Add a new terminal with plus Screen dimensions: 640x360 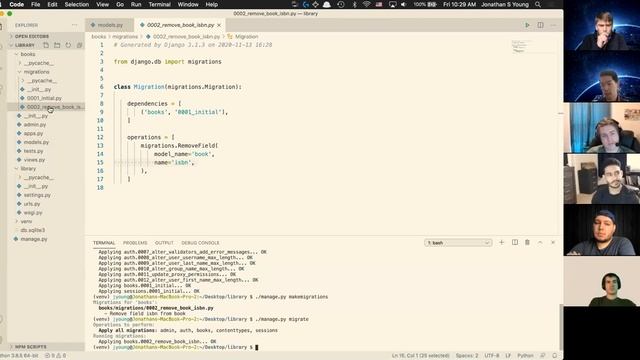502,242
